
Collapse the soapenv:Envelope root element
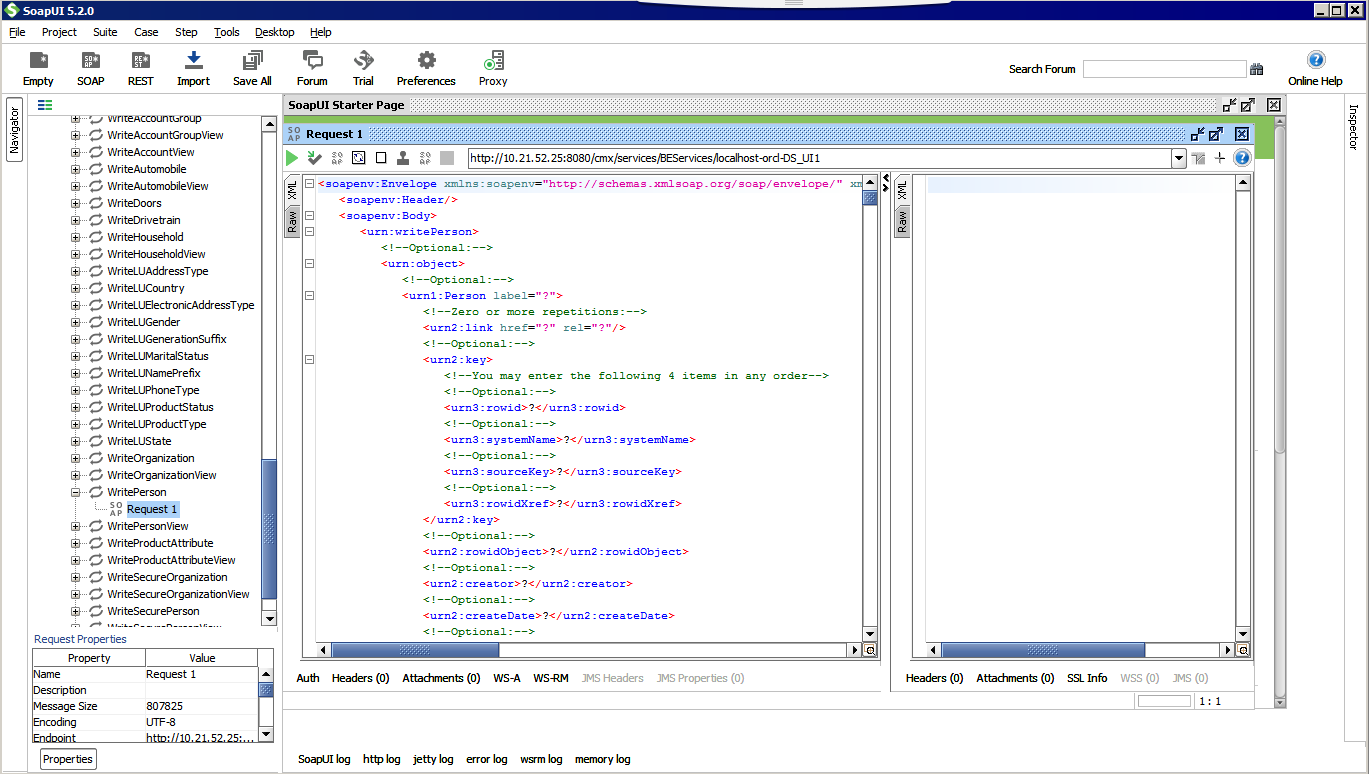pos(310,184)
